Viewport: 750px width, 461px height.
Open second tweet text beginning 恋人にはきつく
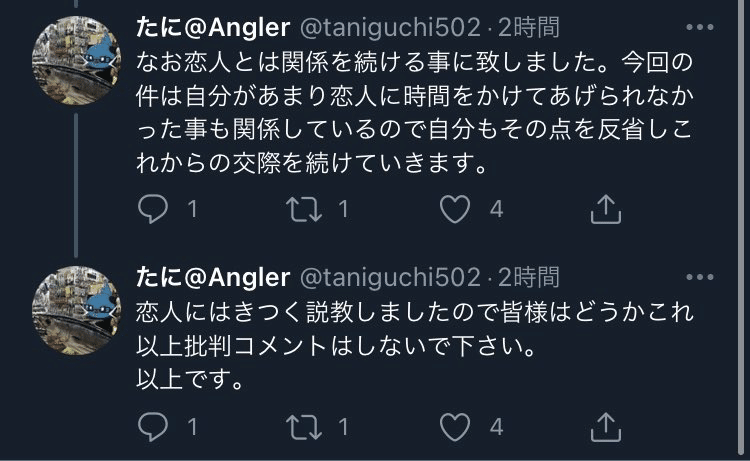tap(415, 345)
